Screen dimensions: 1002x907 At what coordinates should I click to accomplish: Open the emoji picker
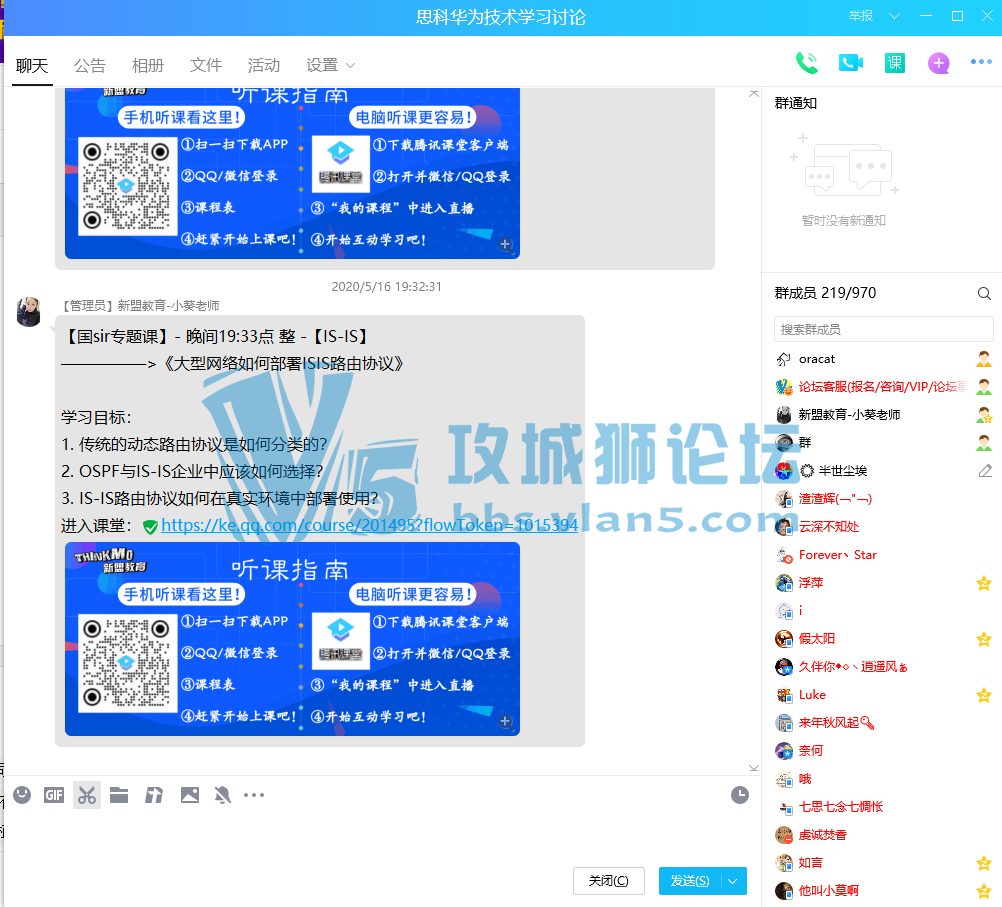(22, 795)
